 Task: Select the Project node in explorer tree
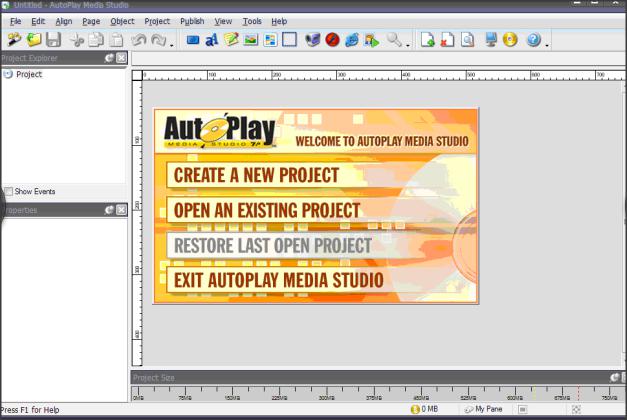click(x=29, y=74)
